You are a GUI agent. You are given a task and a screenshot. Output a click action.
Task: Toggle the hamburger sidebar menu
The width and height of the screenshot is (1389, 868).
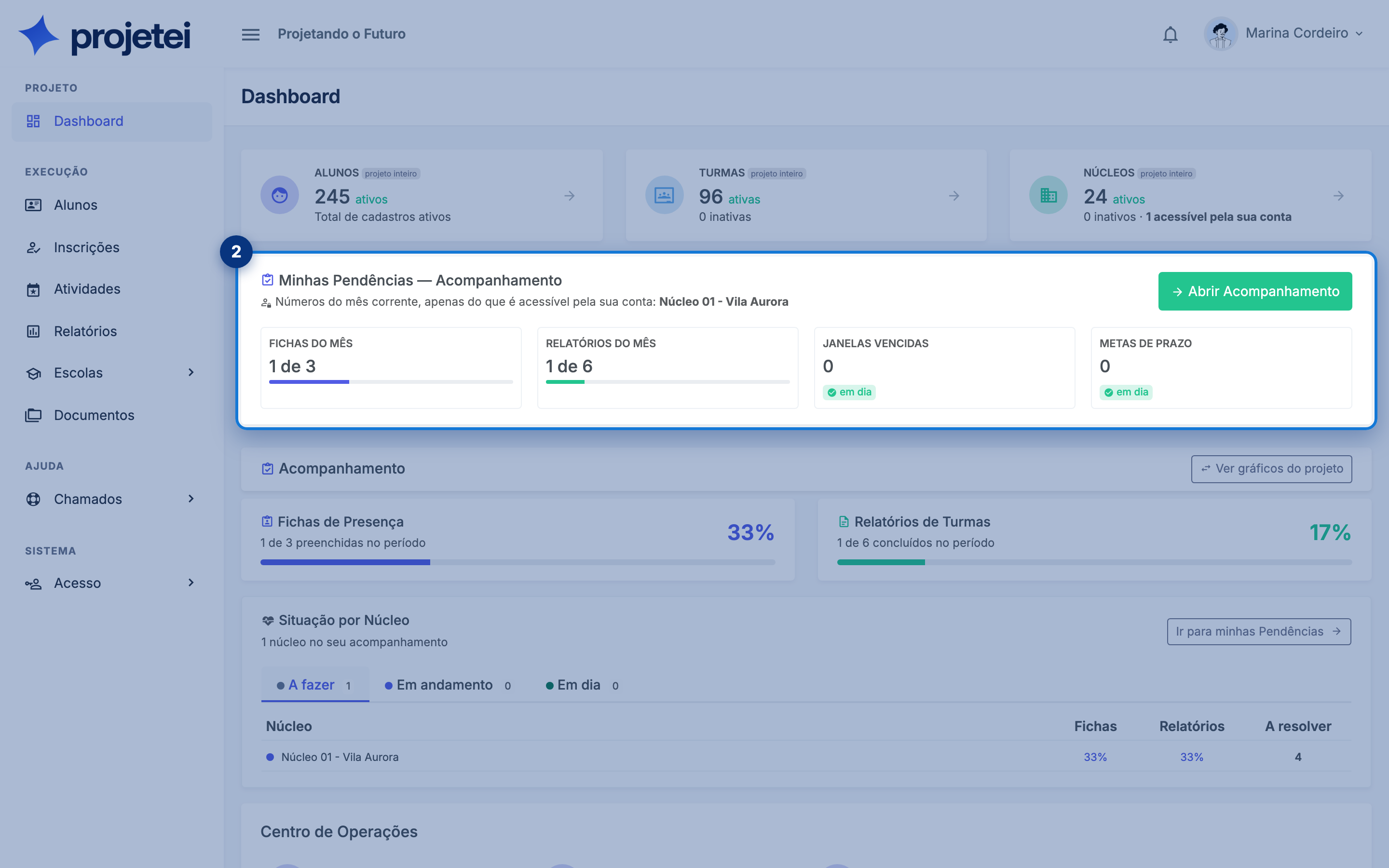coord(250,34)
